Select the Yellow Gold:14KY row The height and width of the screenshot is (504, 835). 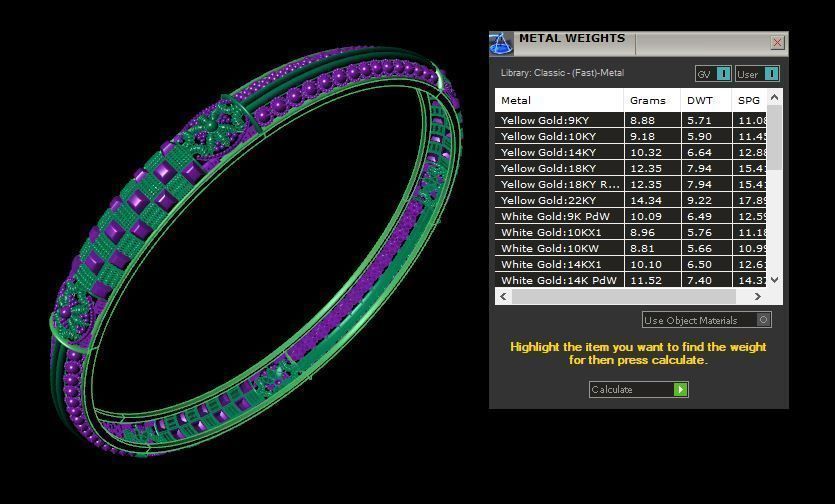click(631, 152)
